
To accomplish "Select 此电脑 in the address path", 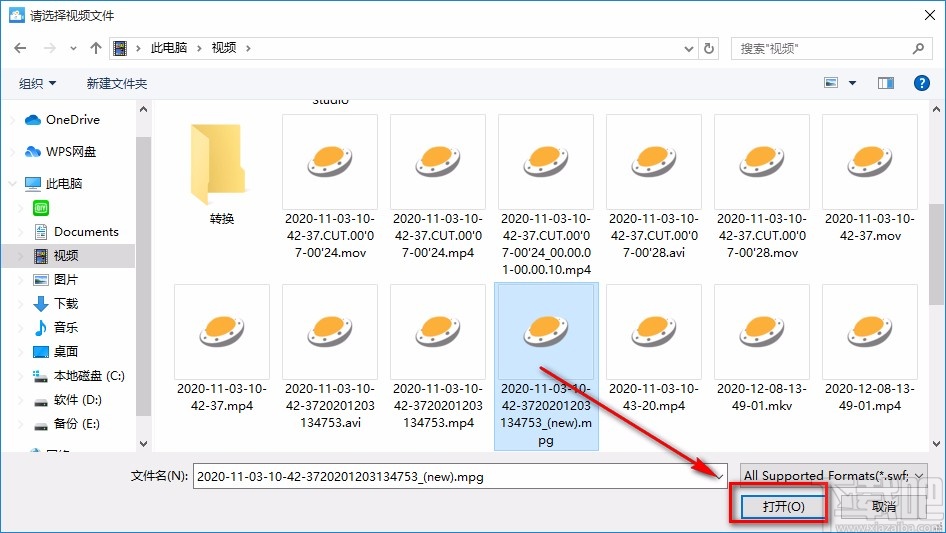I will [x=168, y=48].
